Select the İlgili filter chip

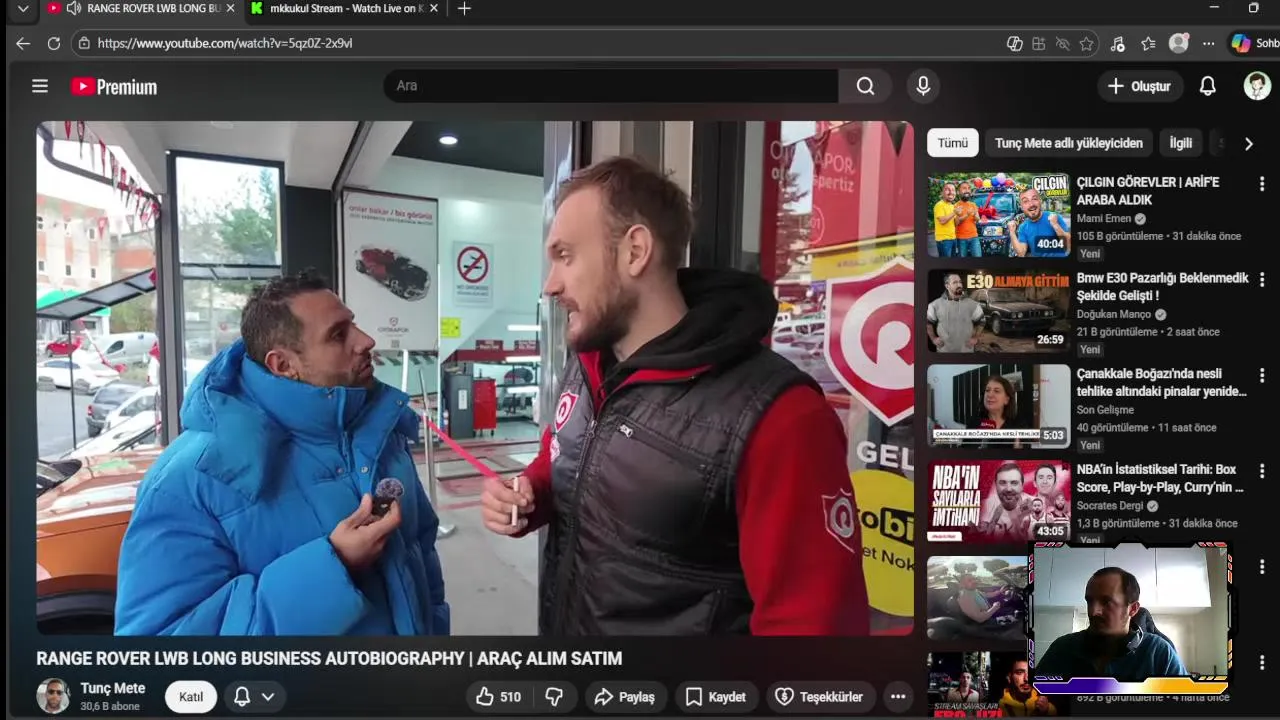point(1181,143)
